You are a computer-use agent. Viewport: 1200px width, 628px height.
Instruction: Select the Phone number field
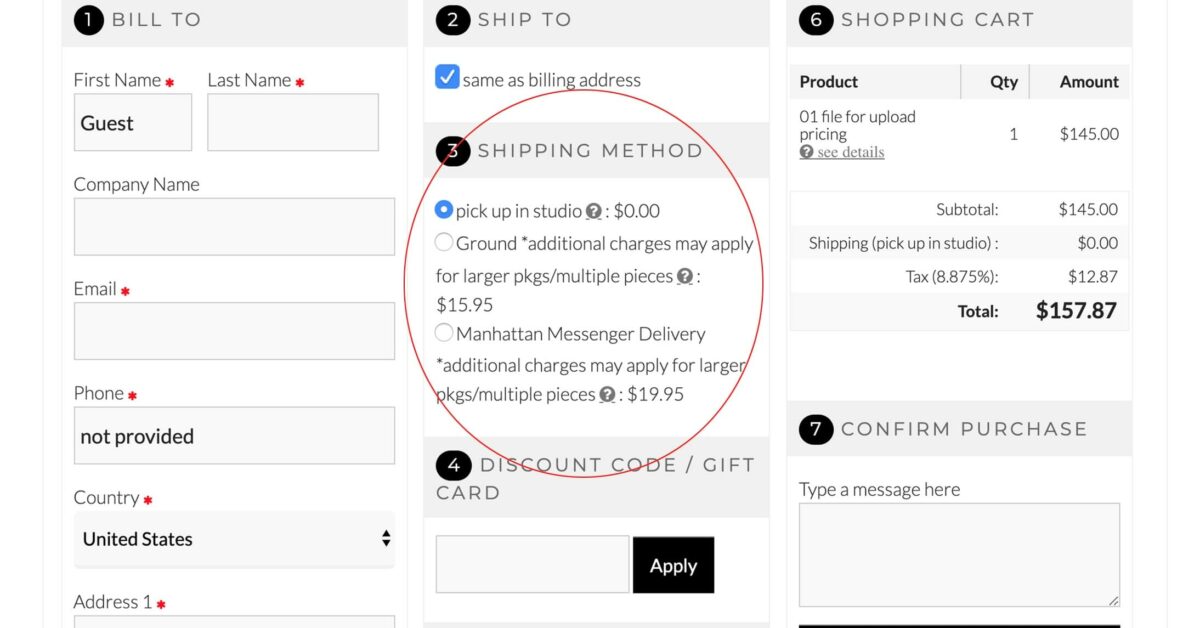(234, 436)
